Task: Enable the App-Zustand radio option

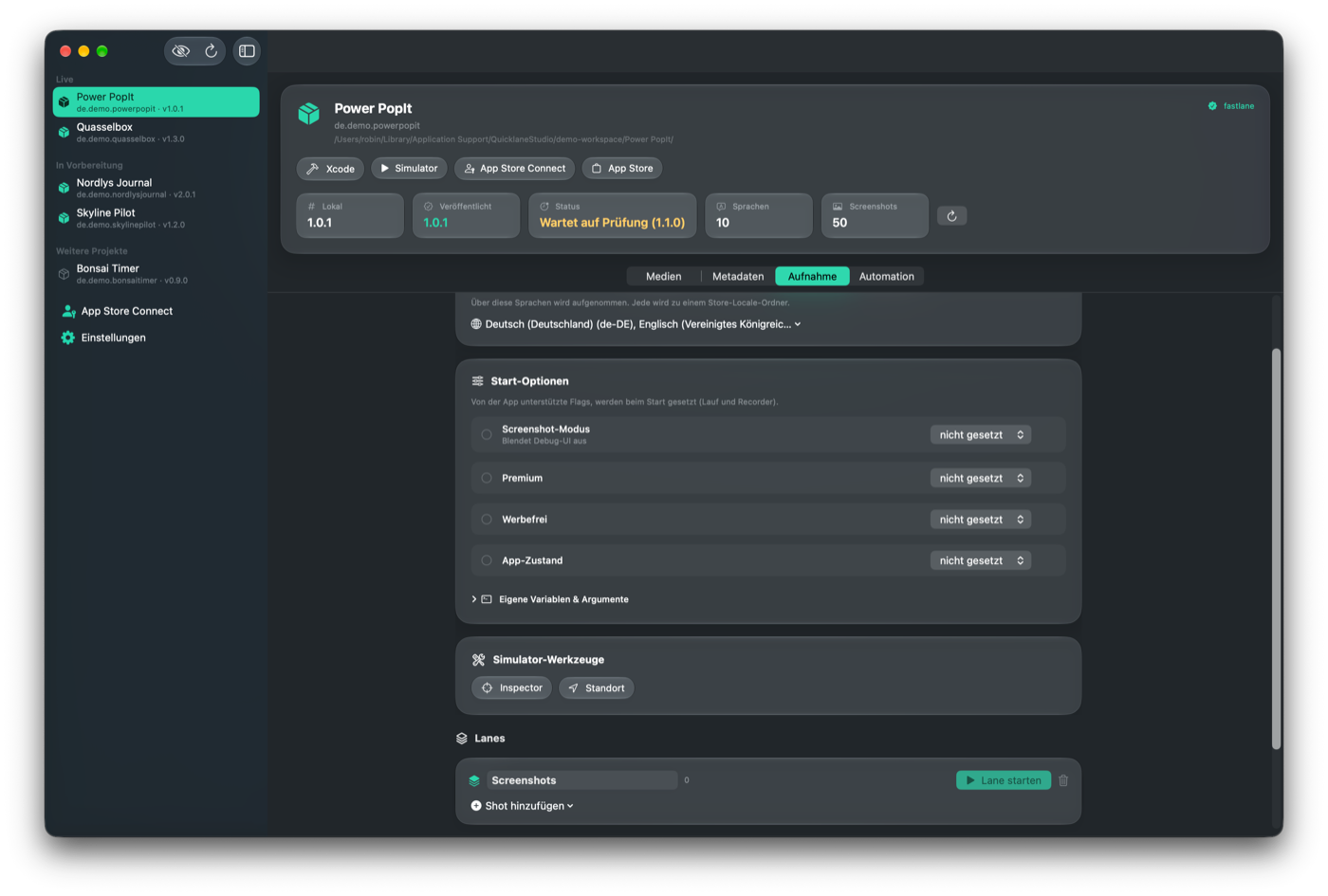Action: pyautogui.click(x=487, y=560)
